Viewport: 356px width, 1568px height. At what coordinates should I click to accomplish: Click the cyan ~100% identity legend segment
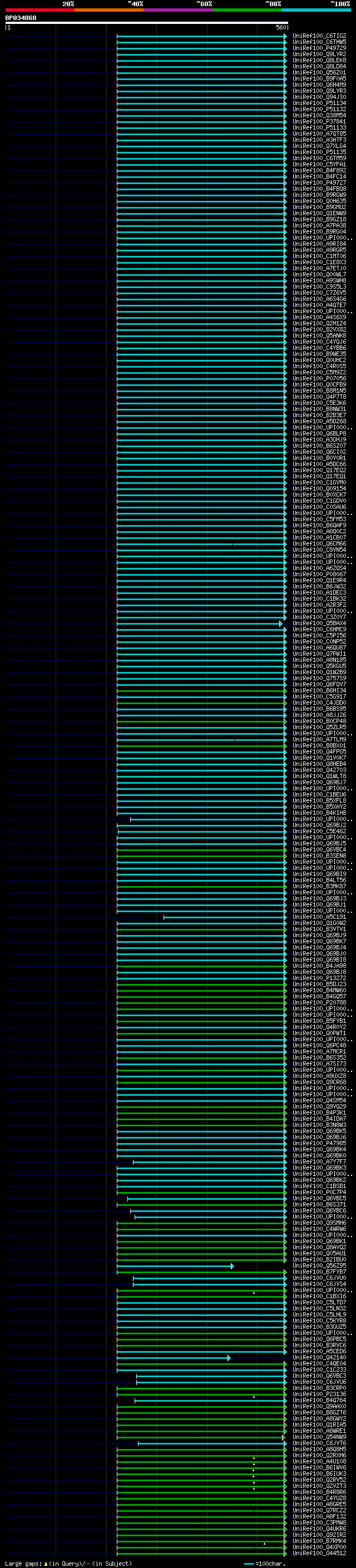click(x=316, y=10)
